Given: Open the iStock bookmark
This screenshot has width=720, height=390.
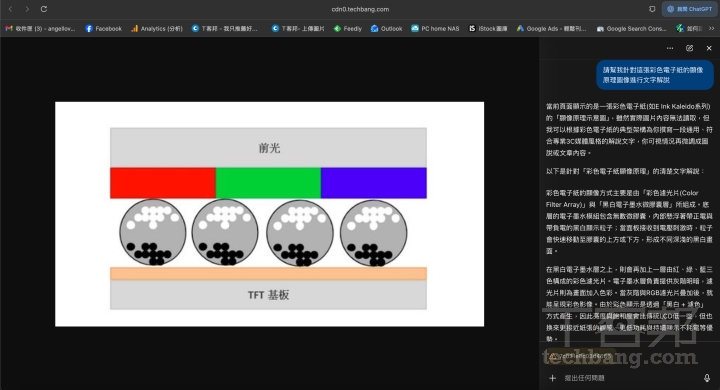Looking at the screenshot, I should click(x=488, y=28).
